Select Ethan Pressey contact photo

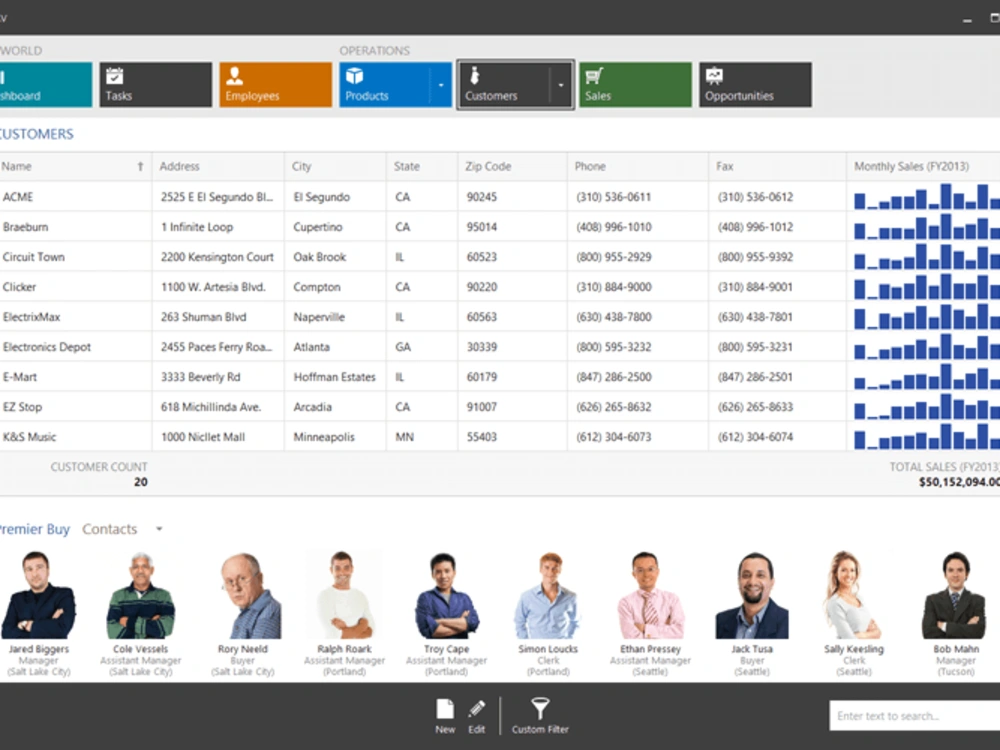[x=650, y=596]
